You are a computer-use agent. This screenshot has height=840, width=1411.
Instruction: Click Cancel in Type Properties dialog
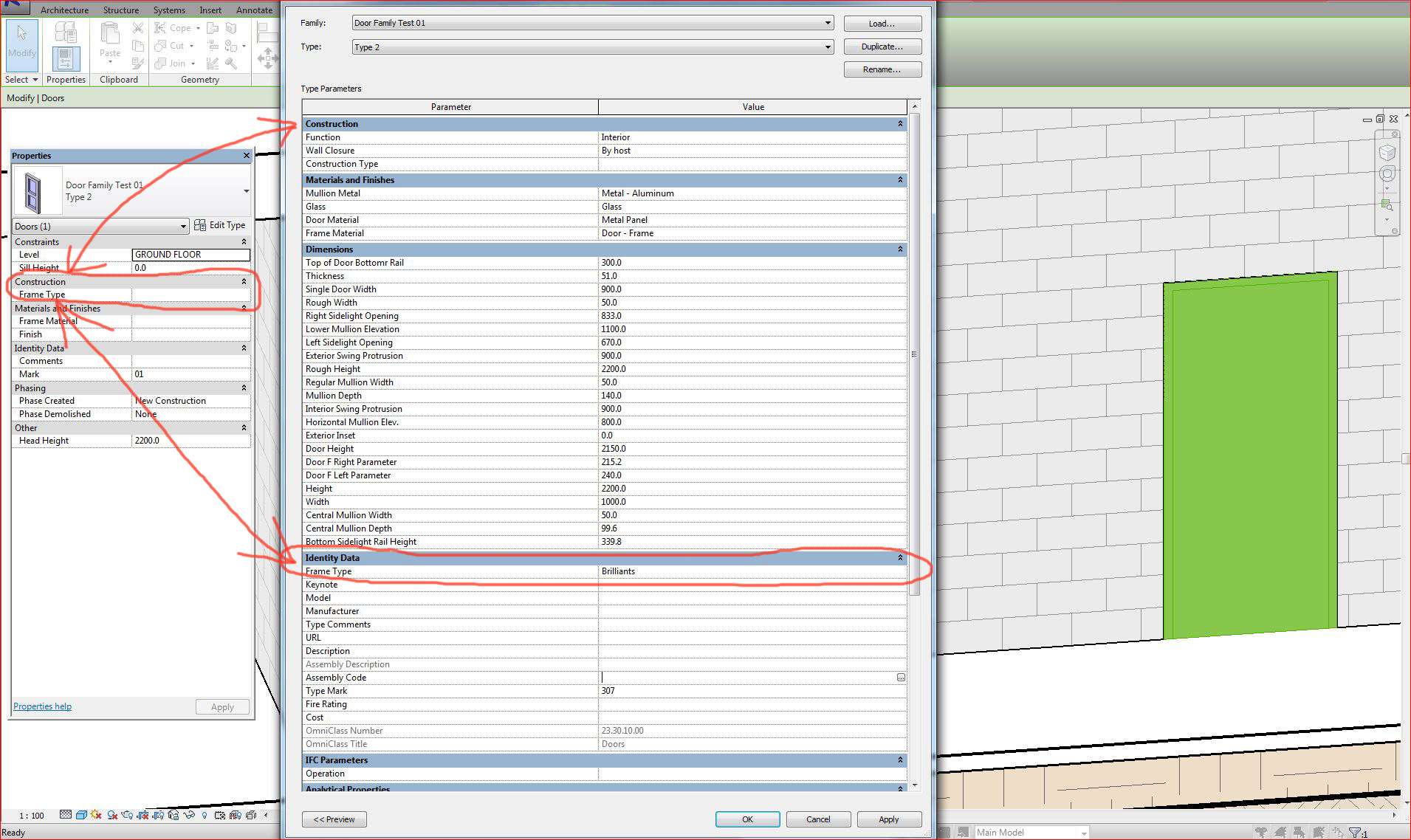pos(818,819)
